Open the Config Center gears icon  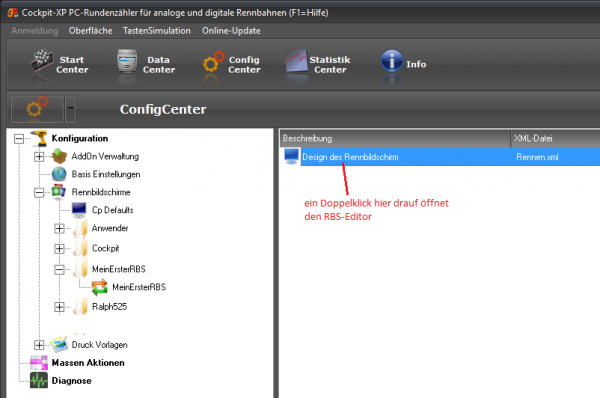(x=213, y=62)
